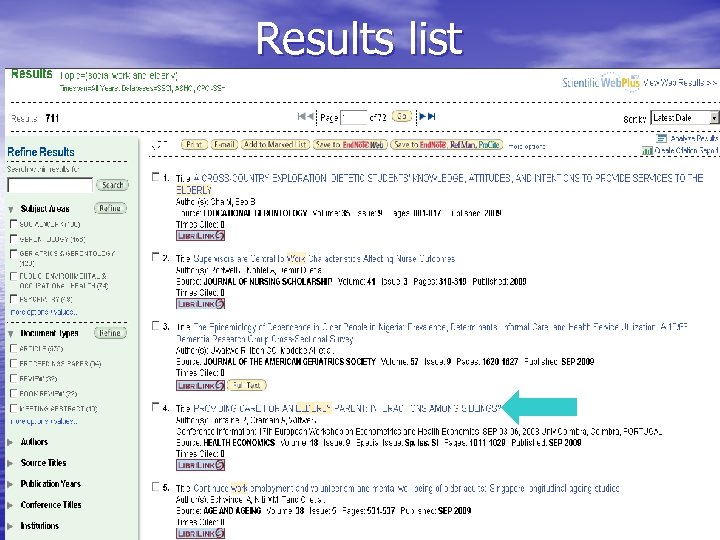Open the Singapore longitudinal ageing studies title
720x540 pixels.
[x=406, y=488]
